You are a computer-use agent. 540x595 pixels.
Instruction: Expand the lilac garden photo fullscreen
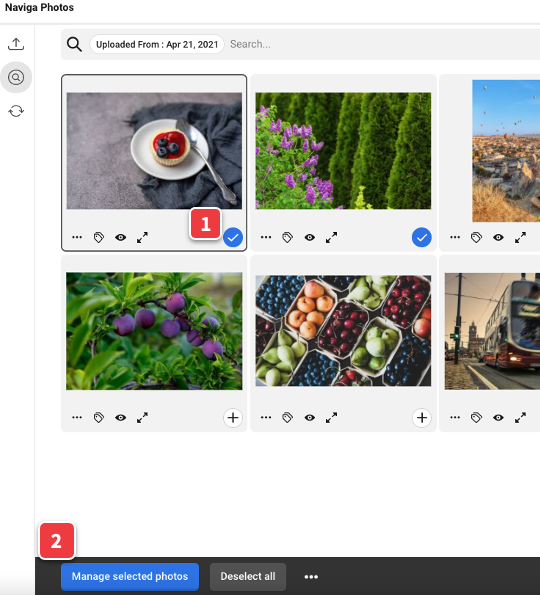click(331, 238)
